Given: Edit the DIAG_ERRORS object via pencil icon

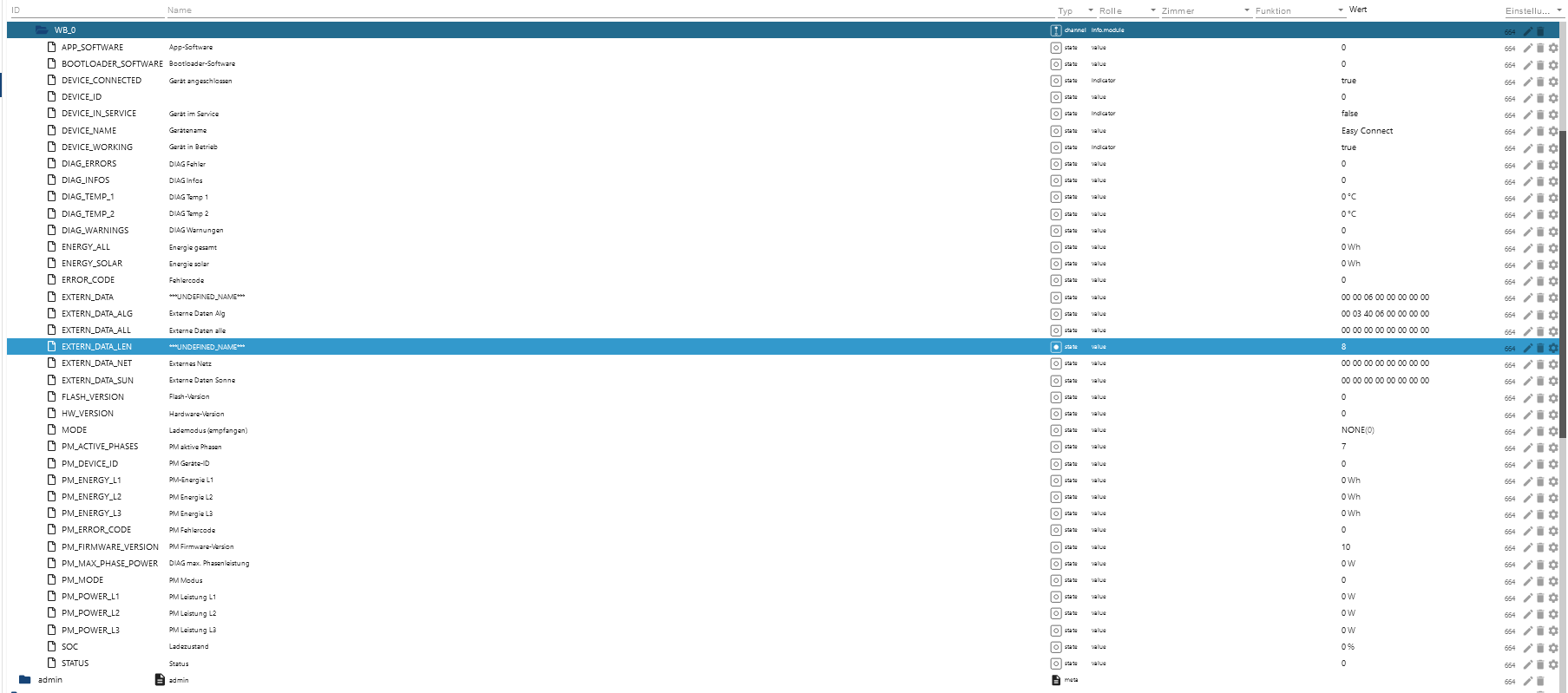Looking at the screenshot, I should [1527, 164].
